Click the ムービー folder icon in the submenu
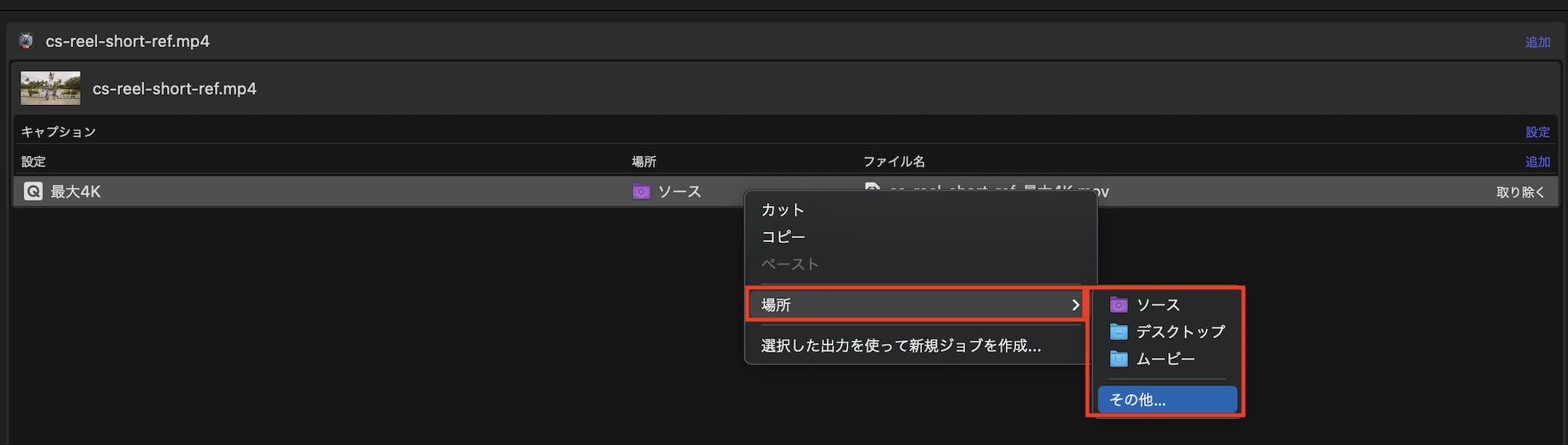 1119,359
